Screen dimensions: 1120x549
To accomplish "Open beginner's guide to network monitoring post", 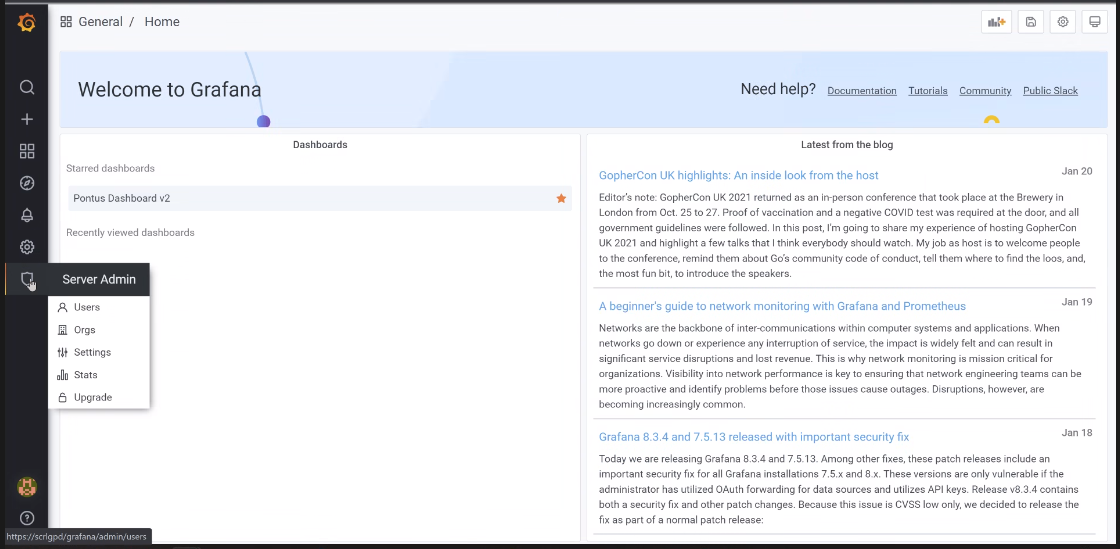I will point(782,306).
